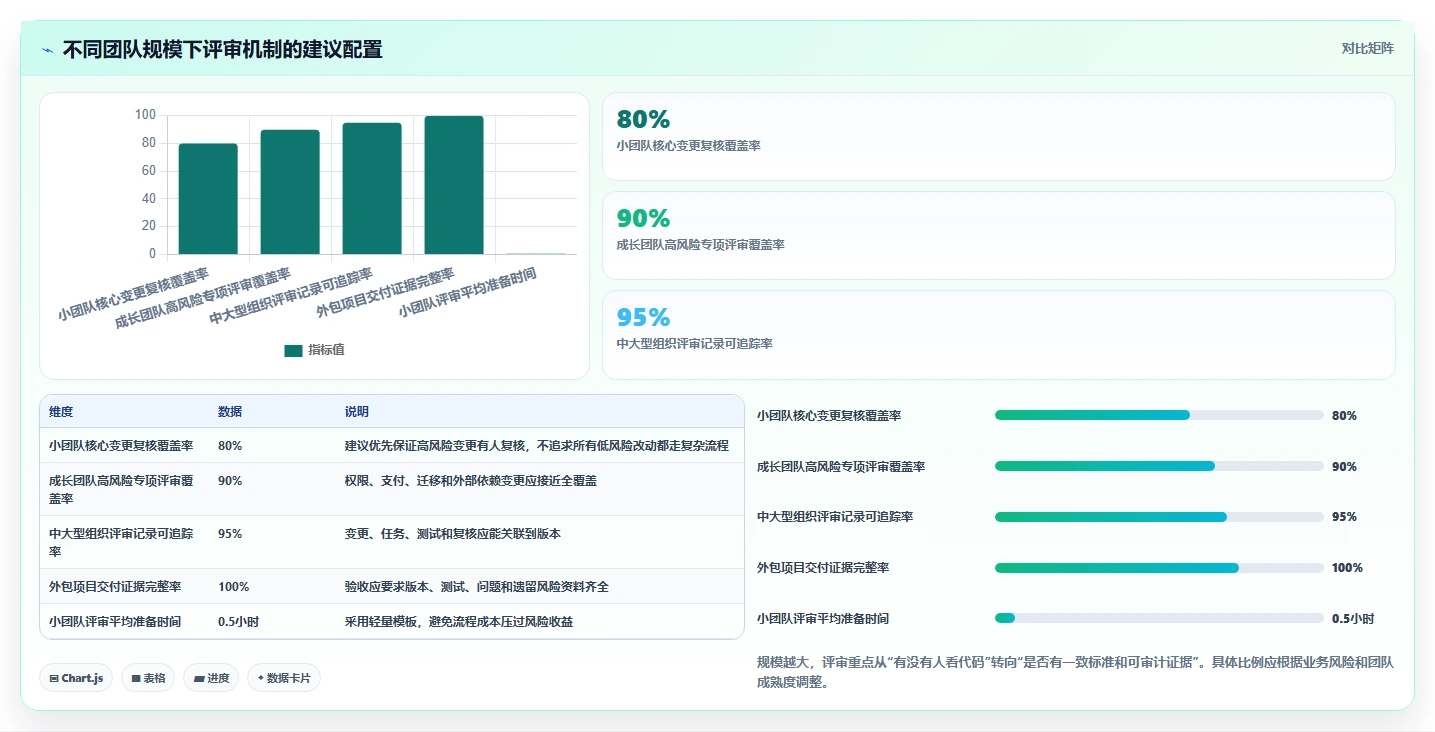The height and width of the screenshot is (732, 1435).
Task: Click the 进度 tag chip
Action: click(211, 678)
